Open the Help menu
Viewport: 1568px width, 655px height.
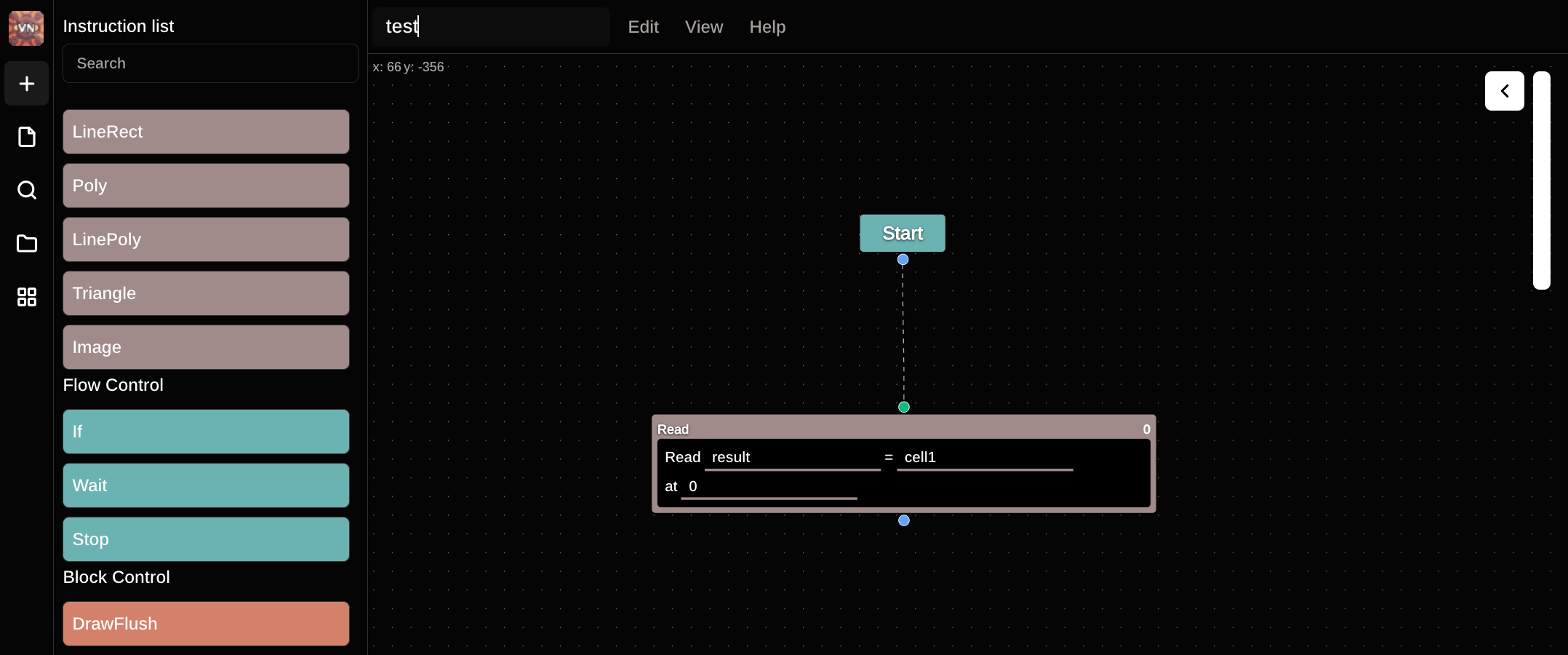[x=767, y=27]
